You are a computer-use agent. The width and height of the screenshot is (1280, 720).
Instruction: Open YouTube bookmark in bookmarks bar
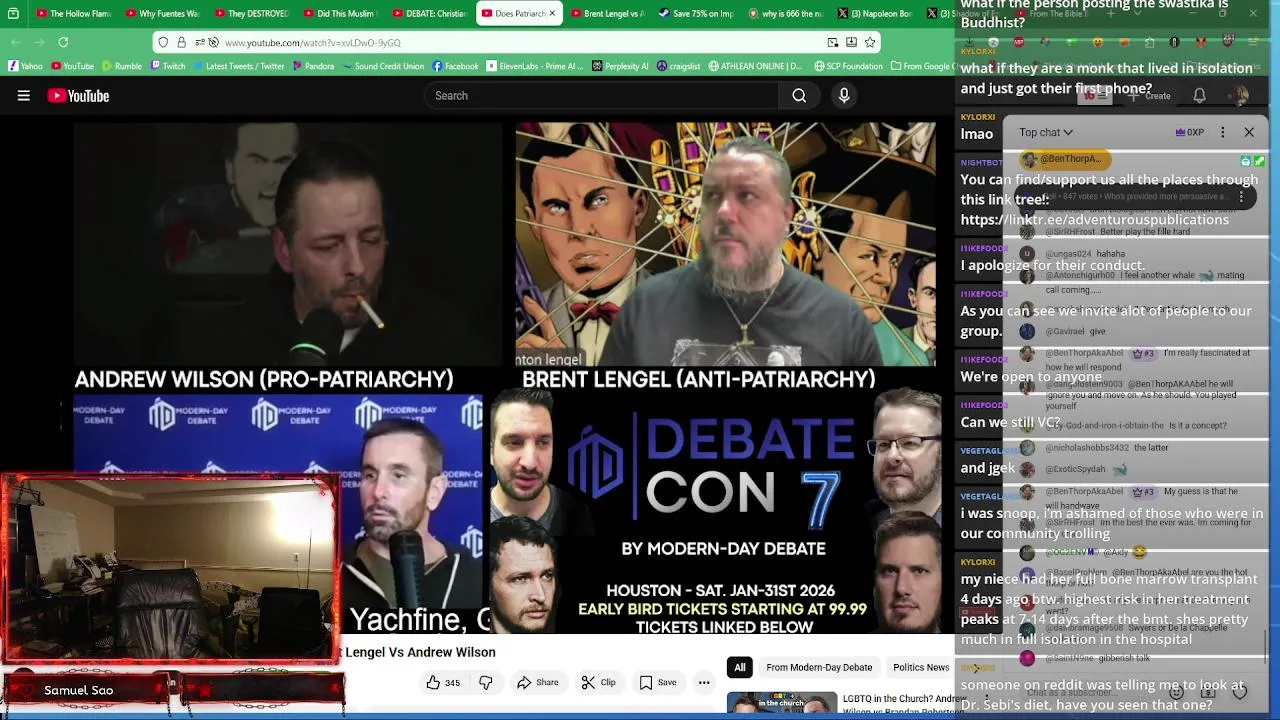[x=72, y=66]
